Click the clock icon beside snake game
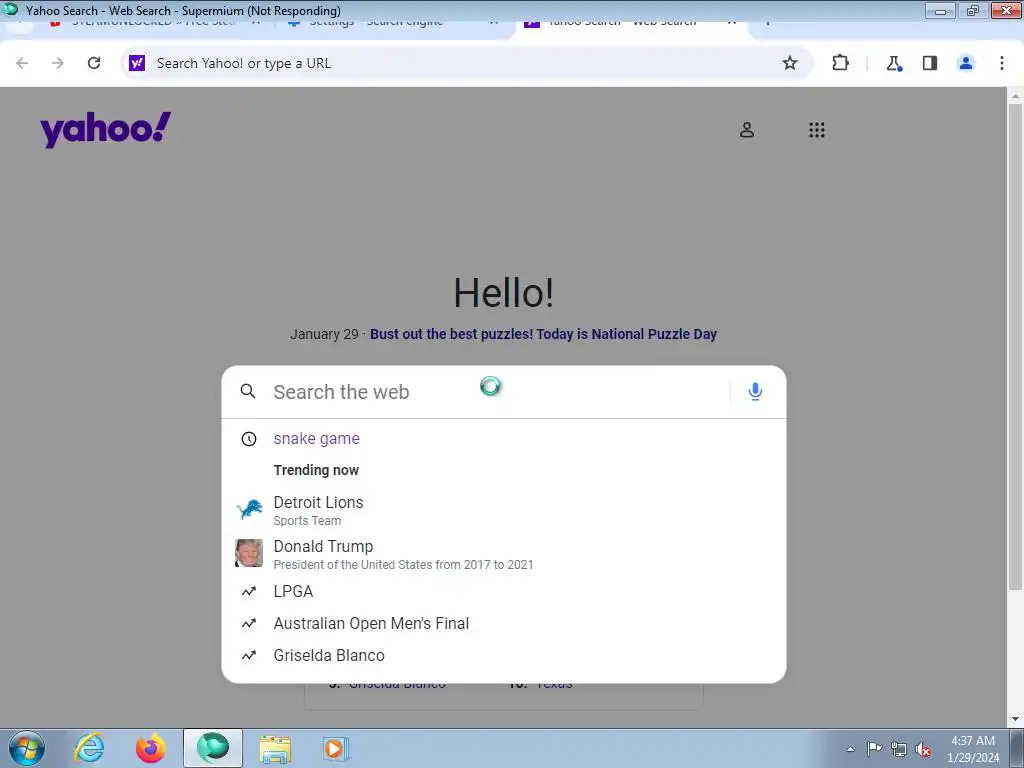 (x=249, y=439)
